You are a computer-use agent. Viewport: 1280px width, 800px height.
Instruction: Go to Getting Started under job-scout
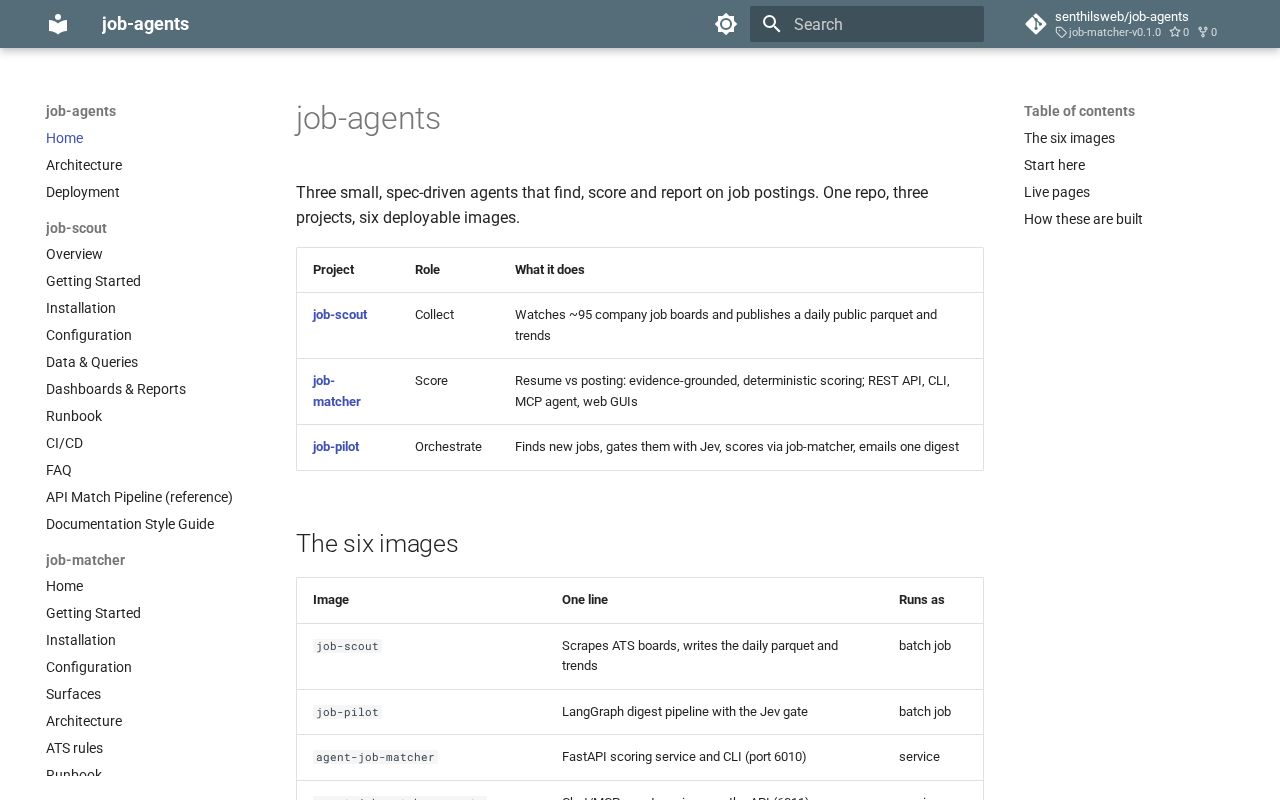coord(93,281)
